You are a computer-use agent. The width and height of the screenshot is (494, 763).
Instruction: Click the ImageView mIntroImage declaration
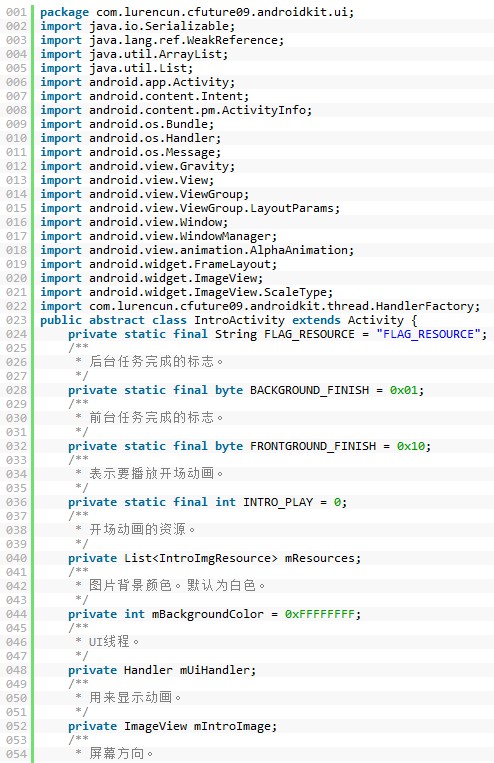tap(172, 726)
